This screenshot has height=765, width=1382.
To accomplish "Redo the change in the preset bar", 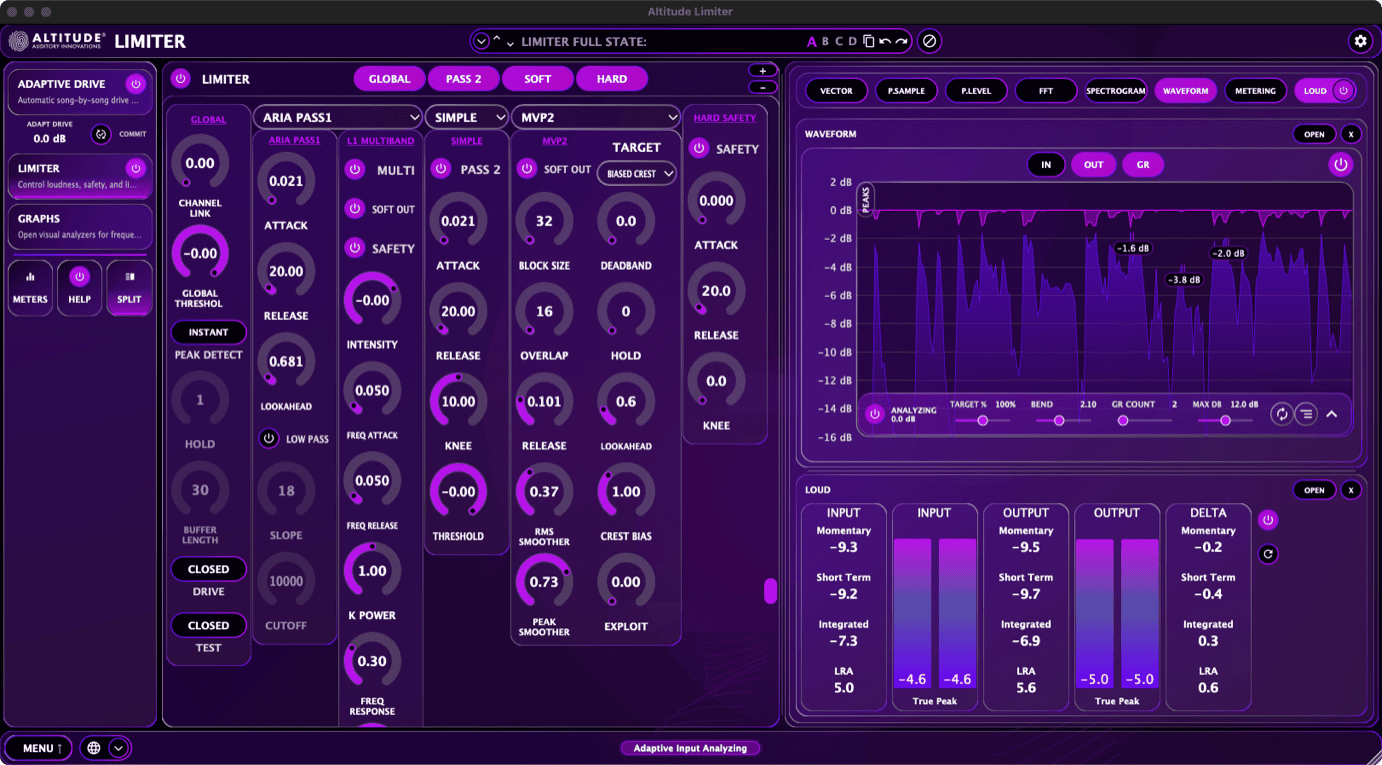I will click(901, 41).
